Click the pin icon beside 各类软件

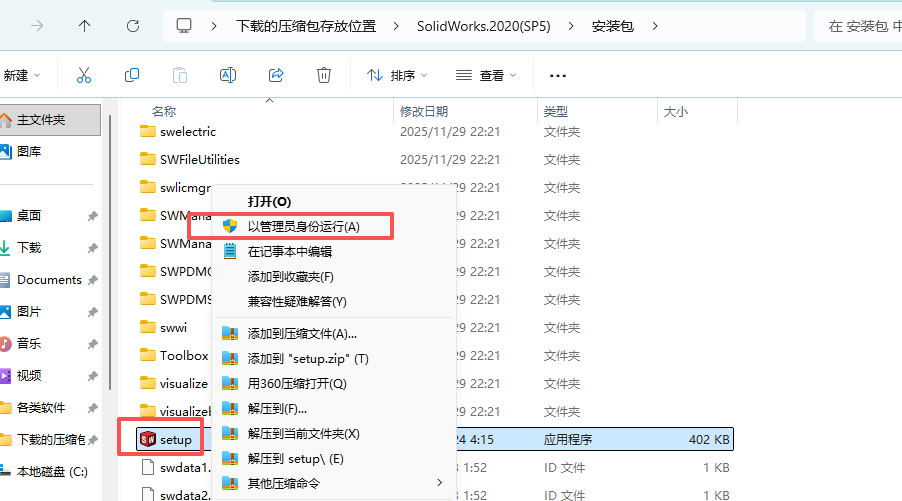tap(92, 408)
